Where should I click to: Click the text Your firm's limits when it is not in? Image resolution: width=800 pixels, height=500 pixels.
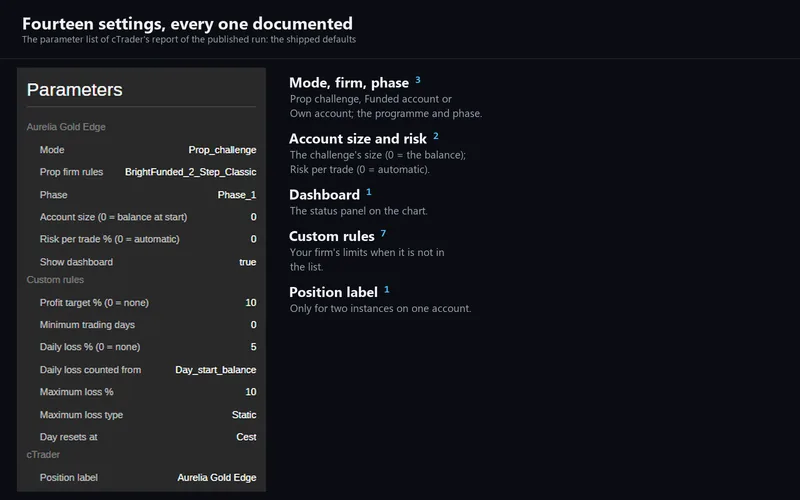point(367,252)
